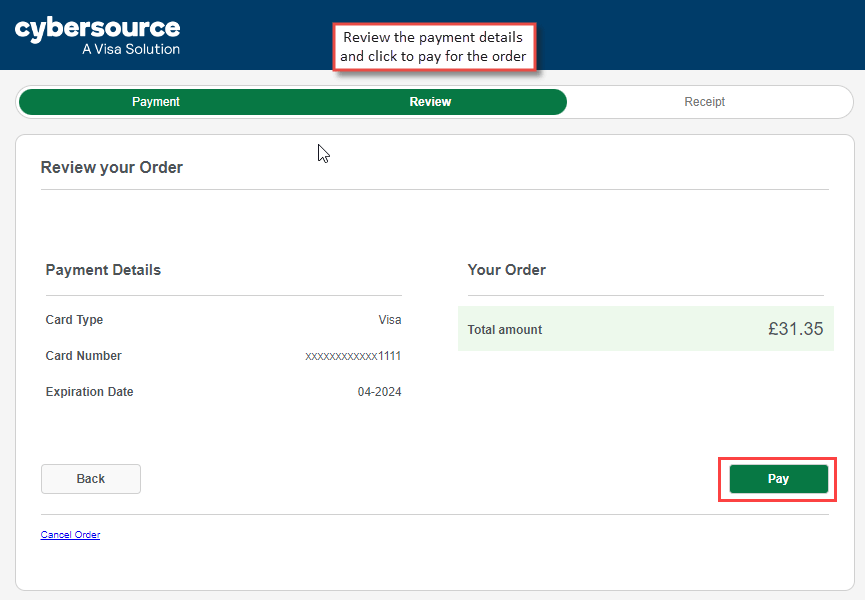
Task: Follow the Cancel Order link
Action: pos(70,535)
